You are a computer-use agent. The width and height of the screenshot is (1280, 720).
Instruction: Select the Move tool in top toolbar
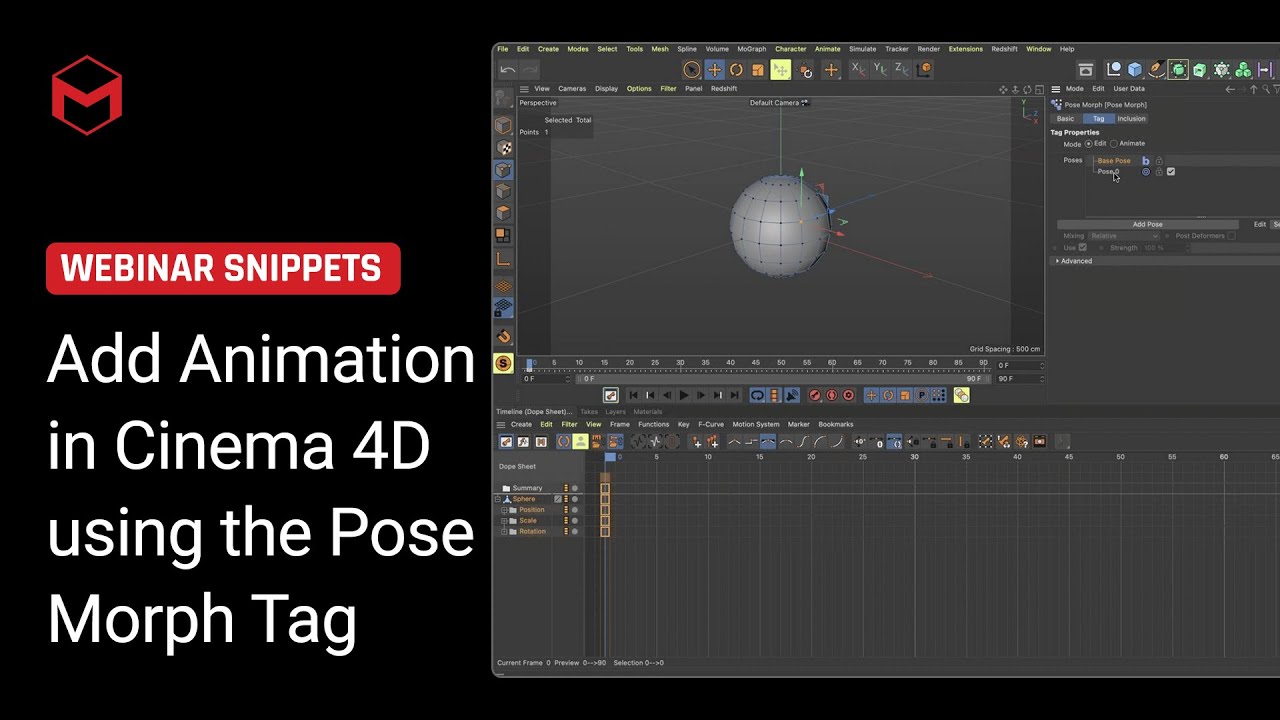(x=714, y=69)
